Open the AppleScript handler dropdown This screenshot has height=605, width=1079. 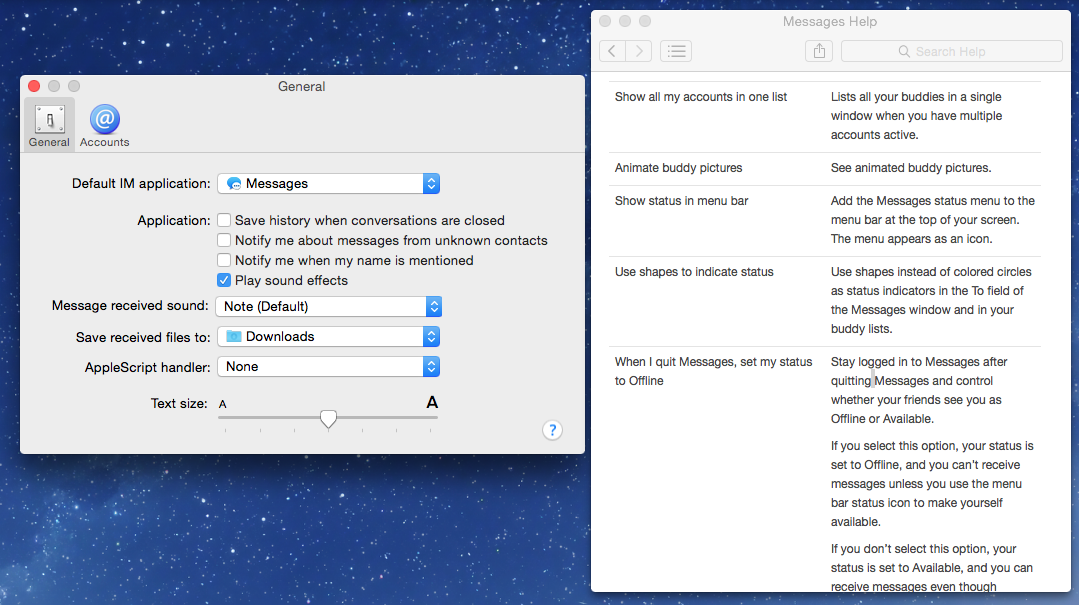[328, 367]
